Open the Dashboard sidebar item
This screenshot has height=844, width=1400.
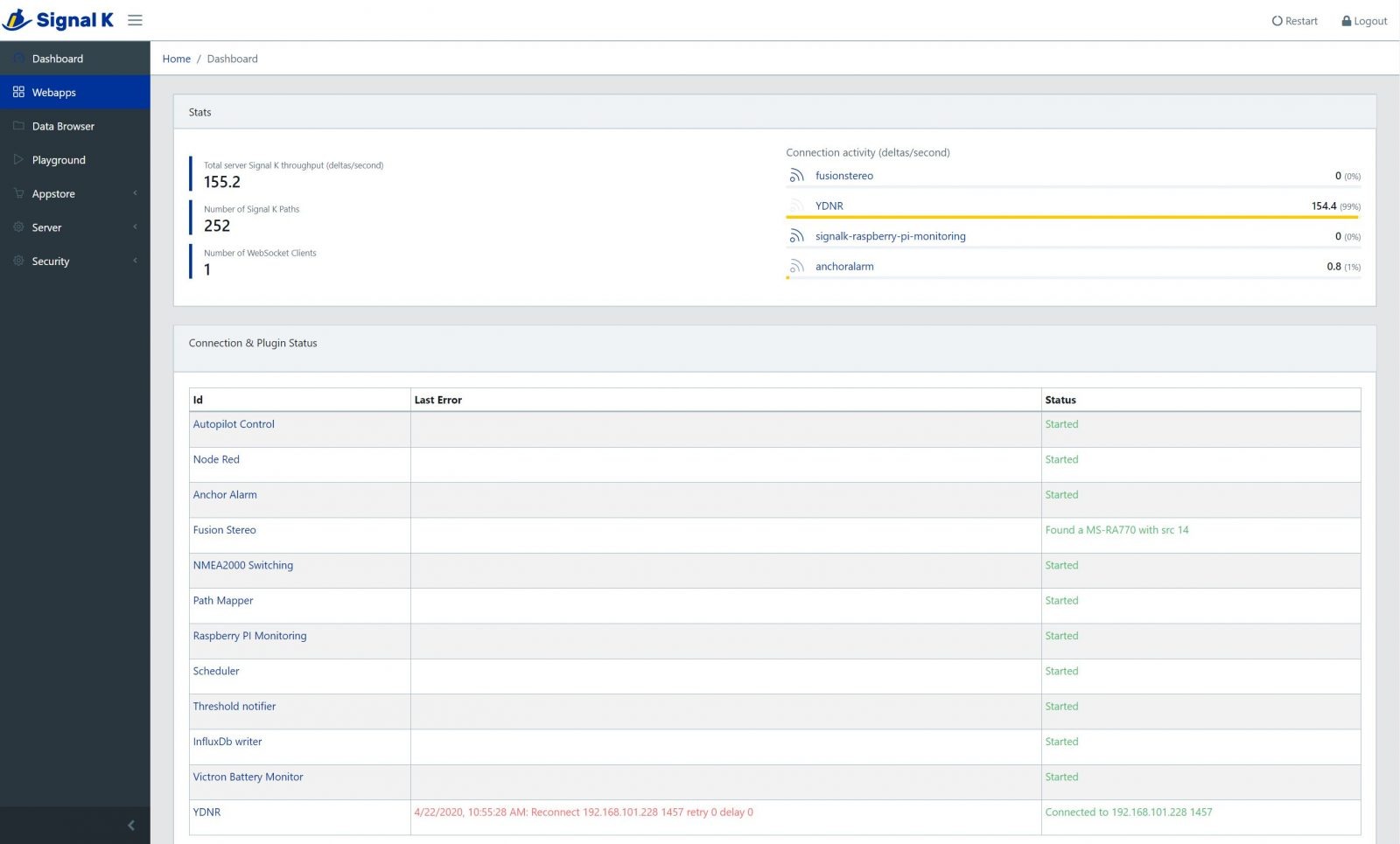(x=75, y=59)
